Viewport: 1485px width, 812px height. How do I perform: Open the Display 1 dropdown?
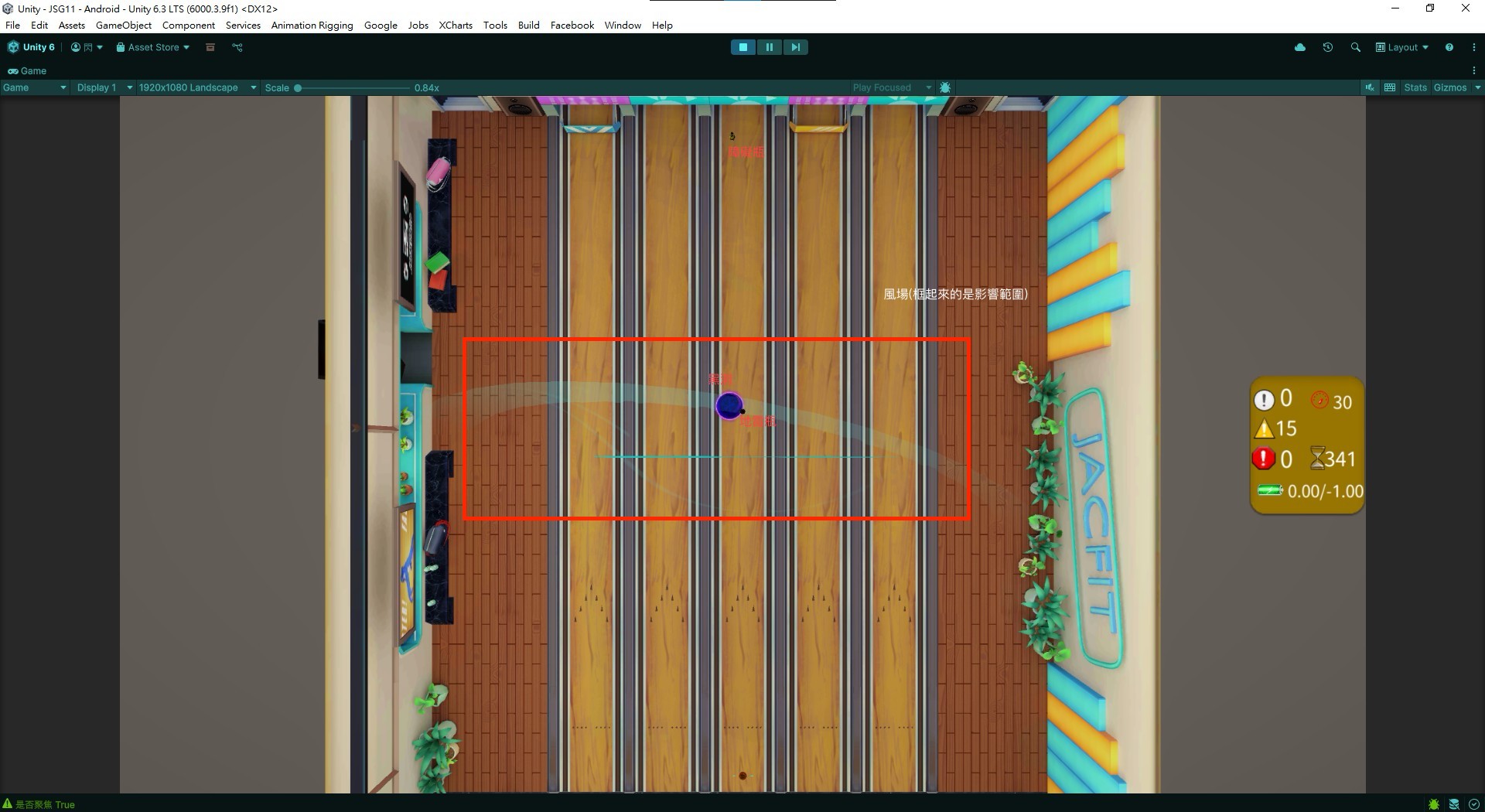click(104, 87)
